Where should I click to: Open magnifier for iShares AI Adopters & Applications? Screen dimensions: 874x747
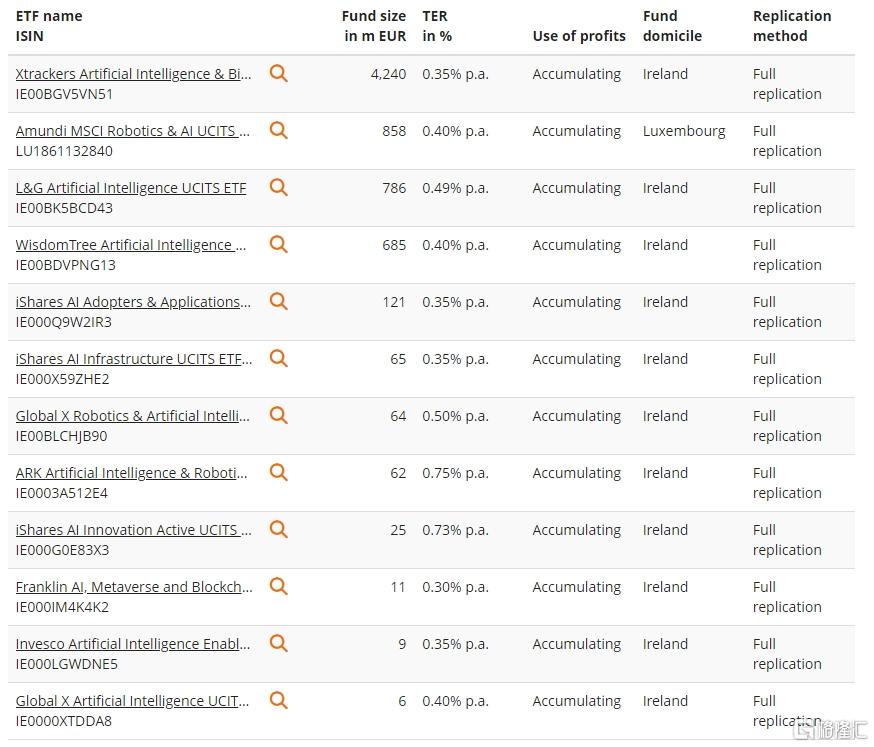[x=279, y=301]
